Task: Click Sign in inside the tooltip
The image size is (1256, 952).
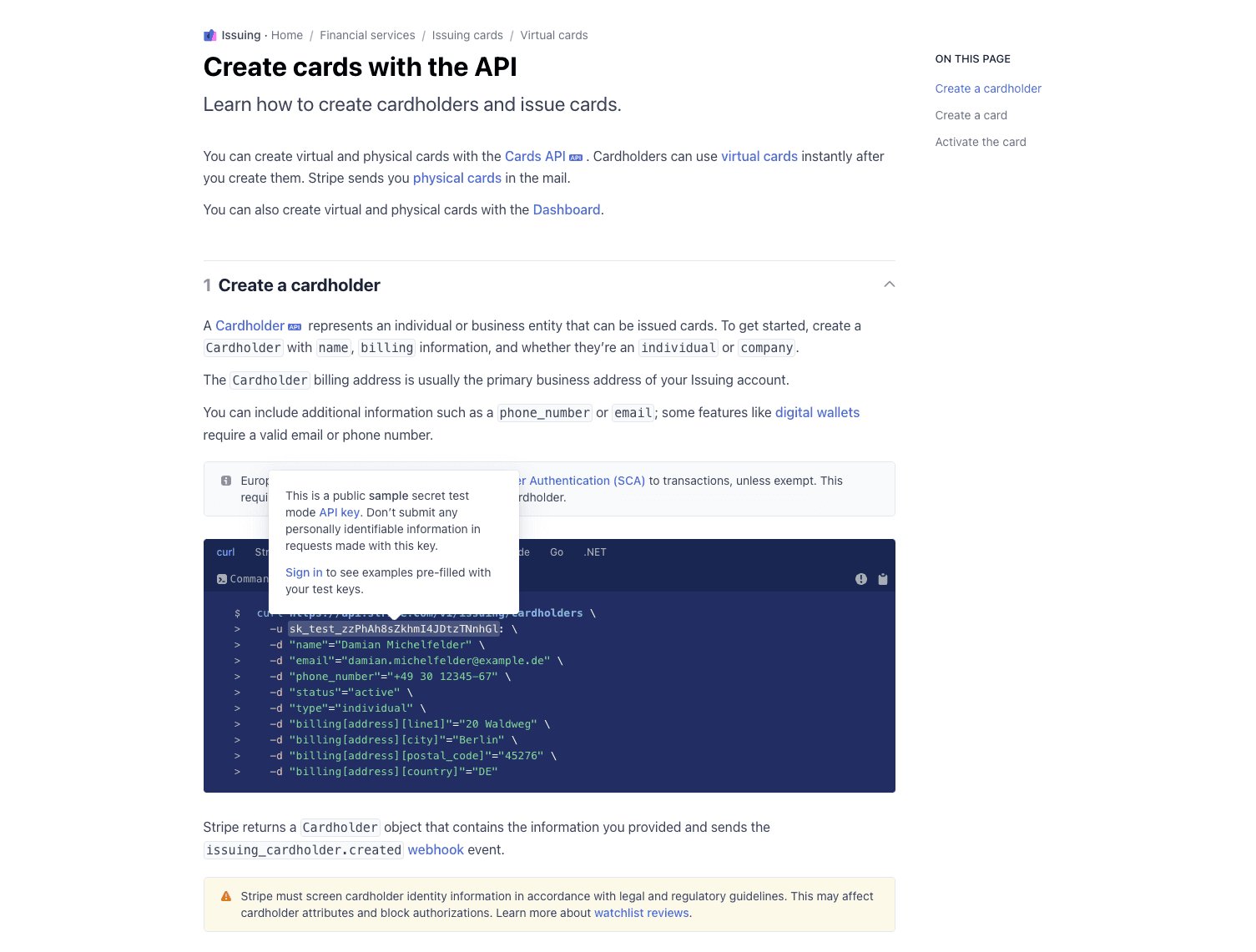Action: point(304,572)
